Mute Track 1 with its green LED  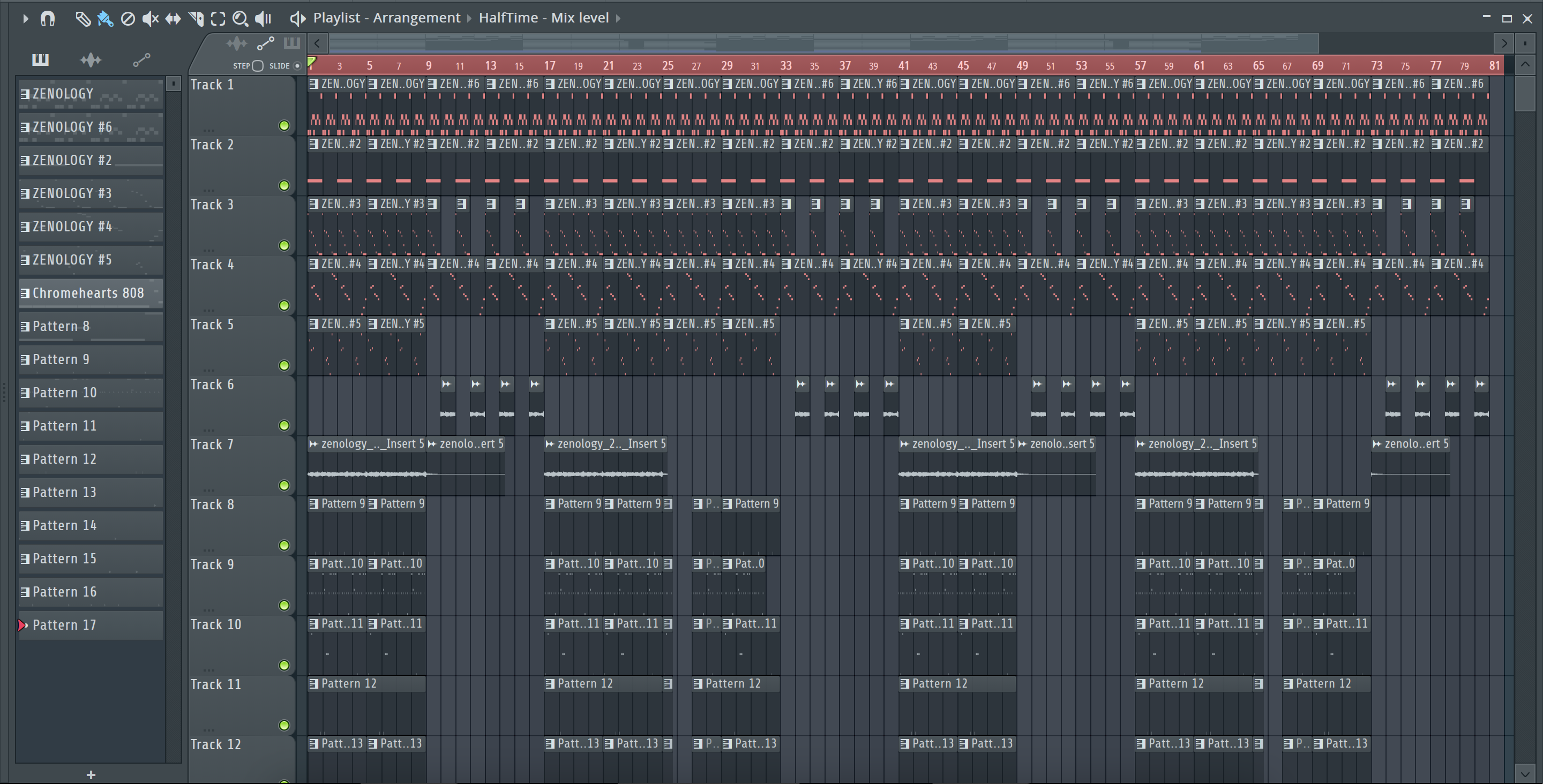tap(284, 126)
